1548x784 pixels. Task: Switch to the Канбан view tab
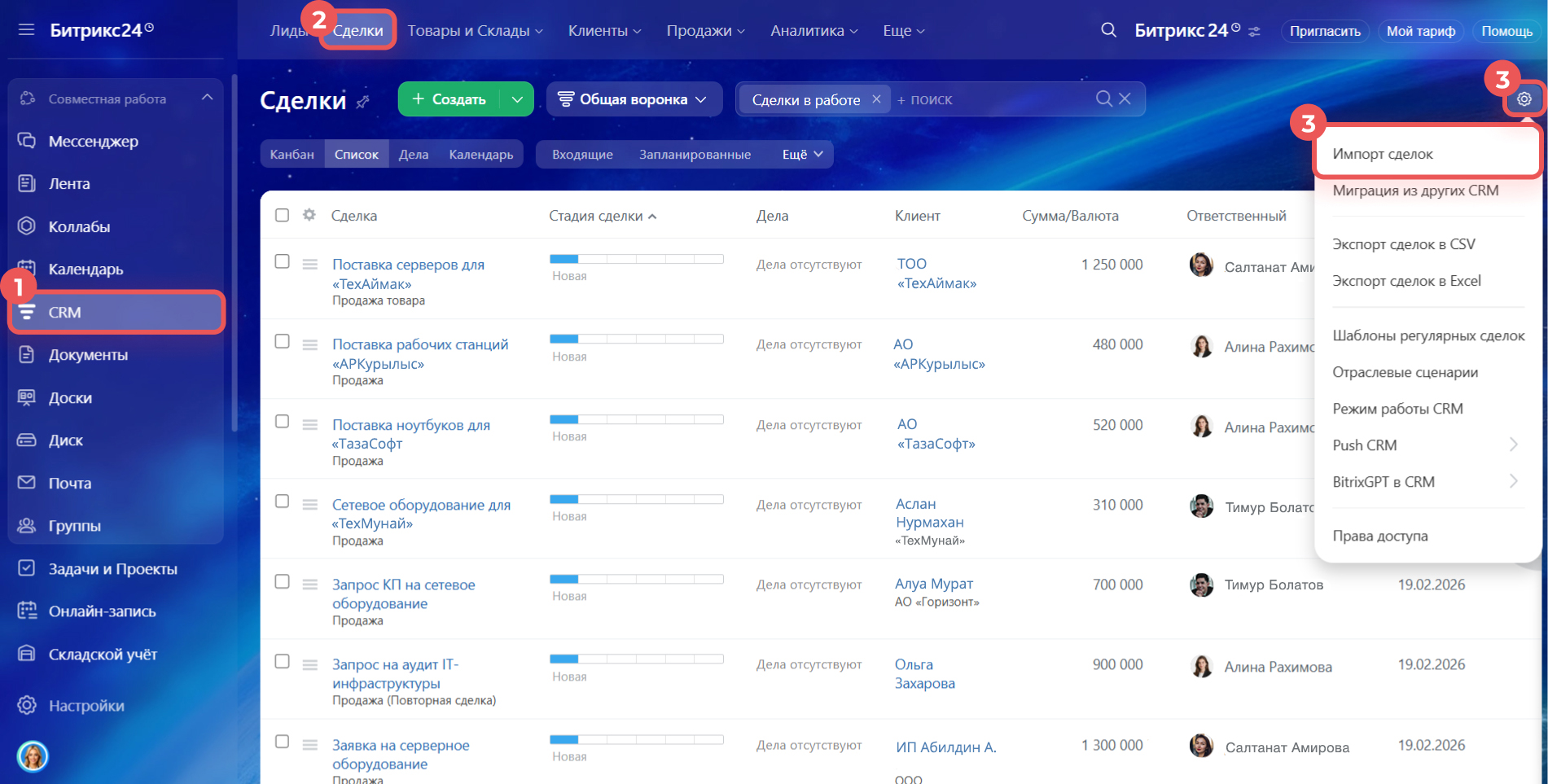[292, 154]
